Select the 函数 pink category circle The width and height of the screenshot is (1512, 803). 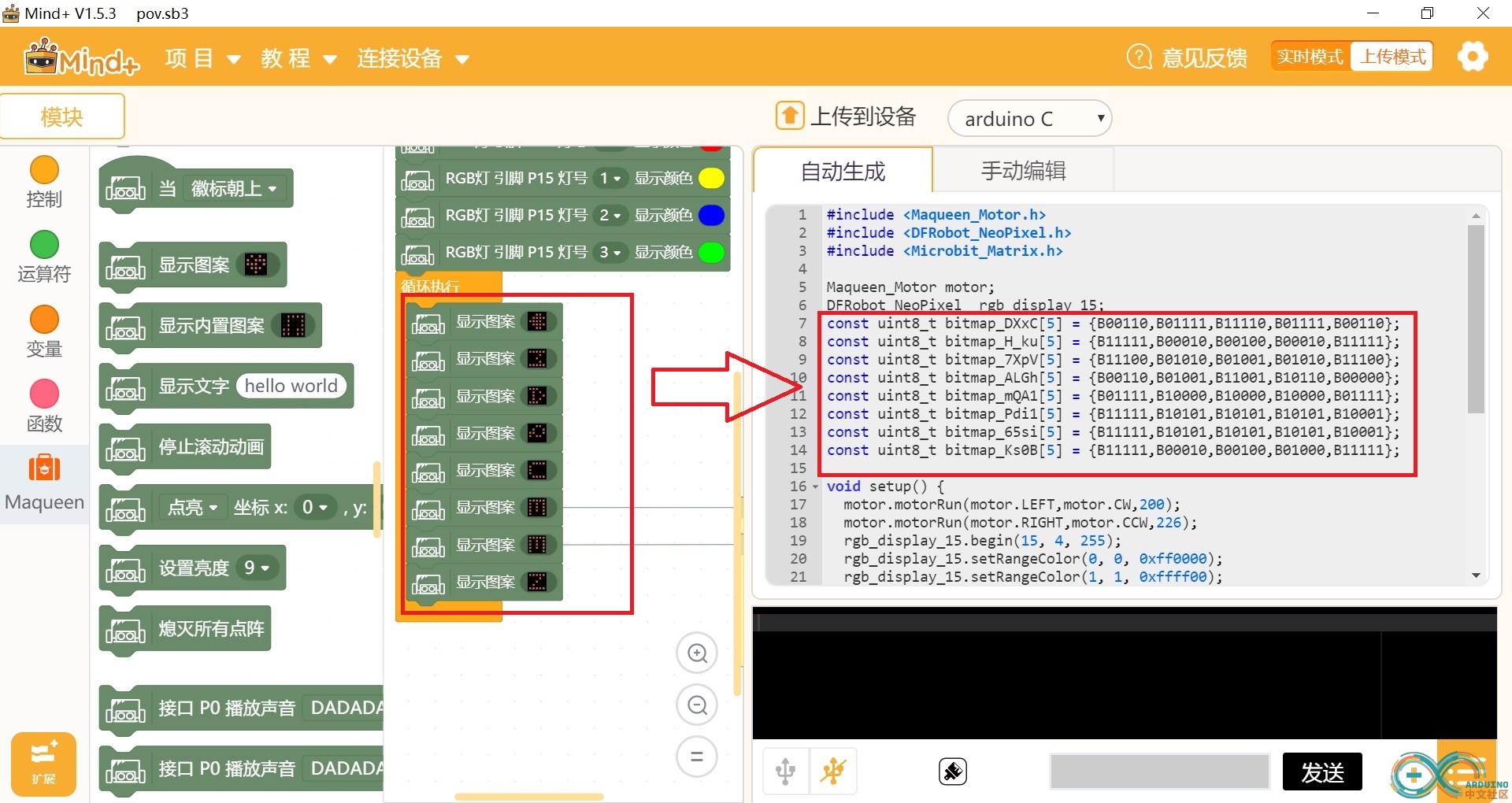point(44,394)
